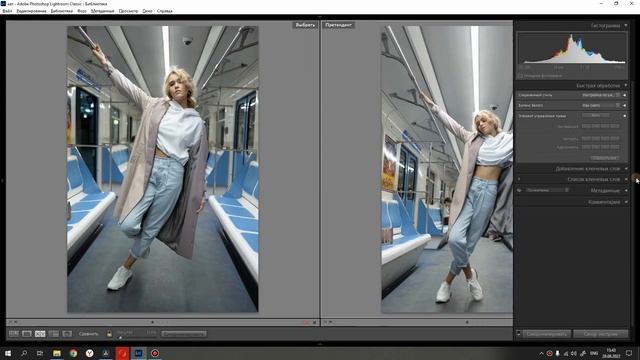The height and width of the screenshot is (360, 640).
Task: Open the Файл menu
Action: 7,11
